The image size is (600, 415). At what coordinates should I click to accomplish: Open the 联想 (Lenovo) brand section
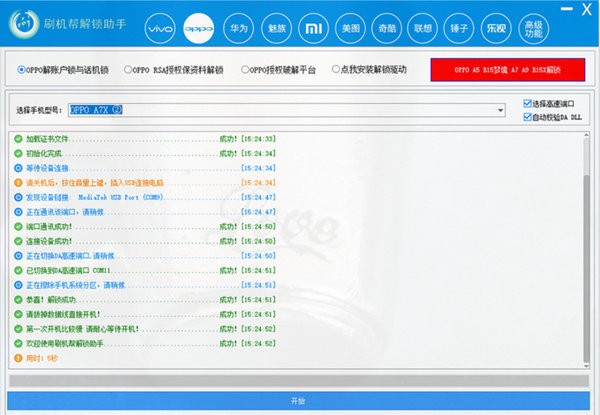[423, 30]
